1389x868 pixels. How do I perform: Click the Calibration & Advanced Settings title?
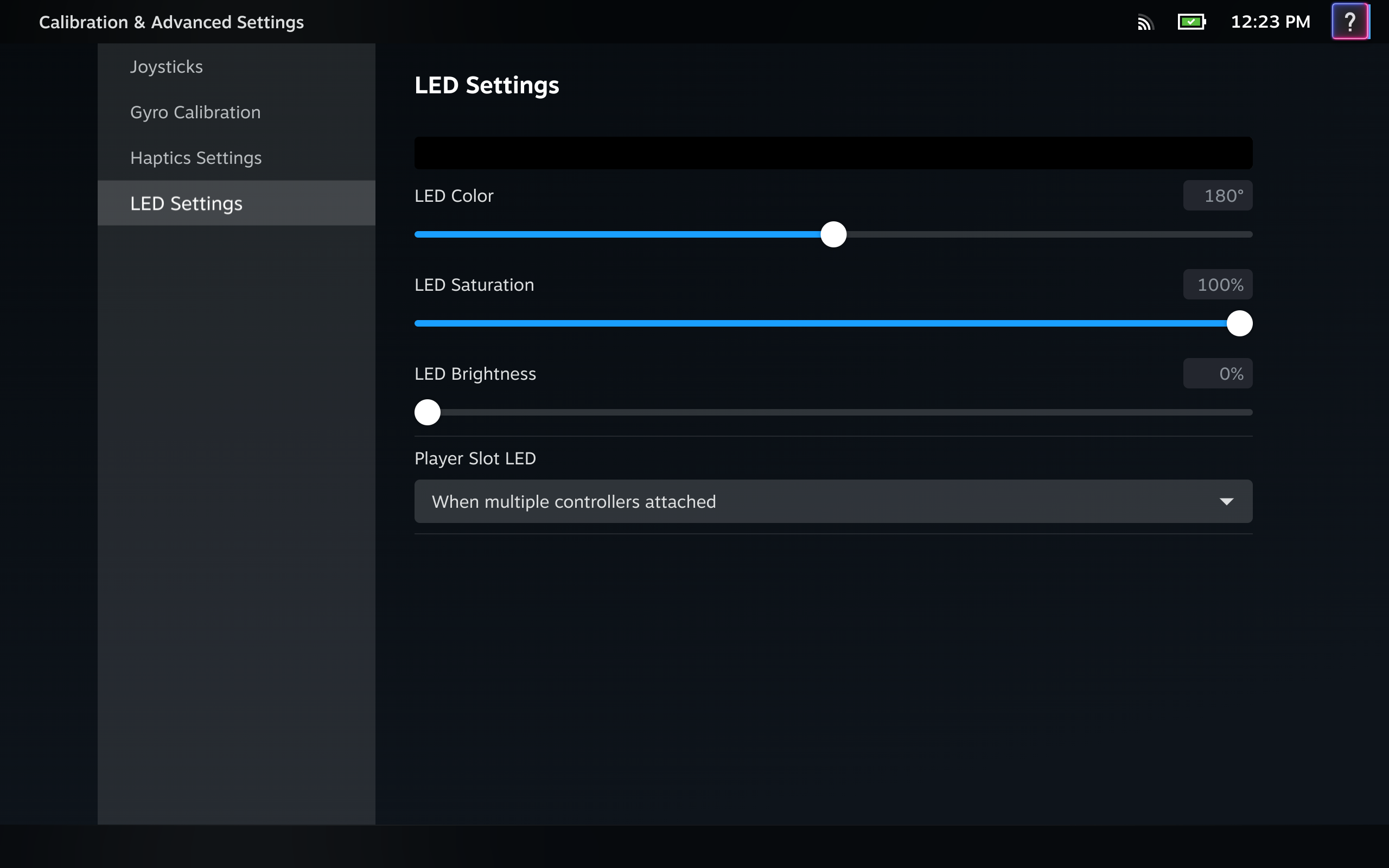pyautogui.click(x=171, y=22)
